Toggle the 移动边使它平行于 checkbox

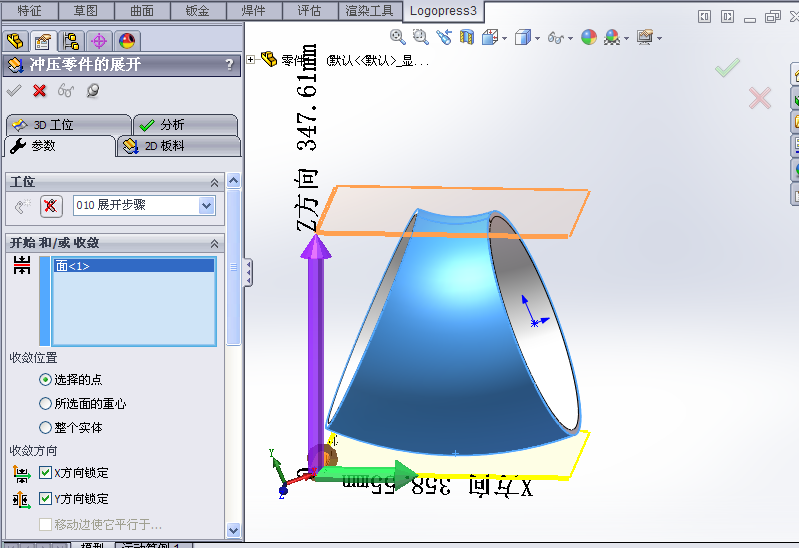click(x=45, y=524)
